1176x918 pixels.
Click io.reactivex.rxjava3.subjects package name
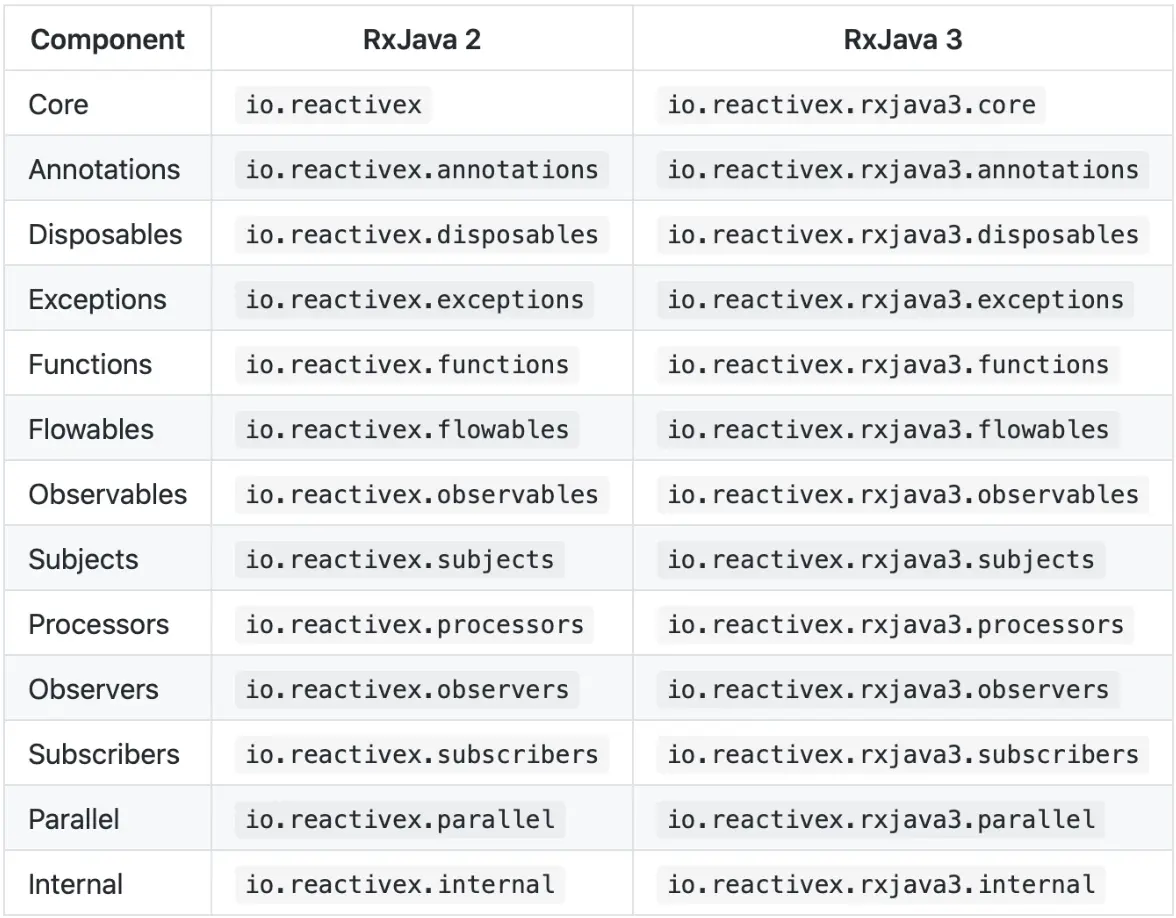click(880, 560)
